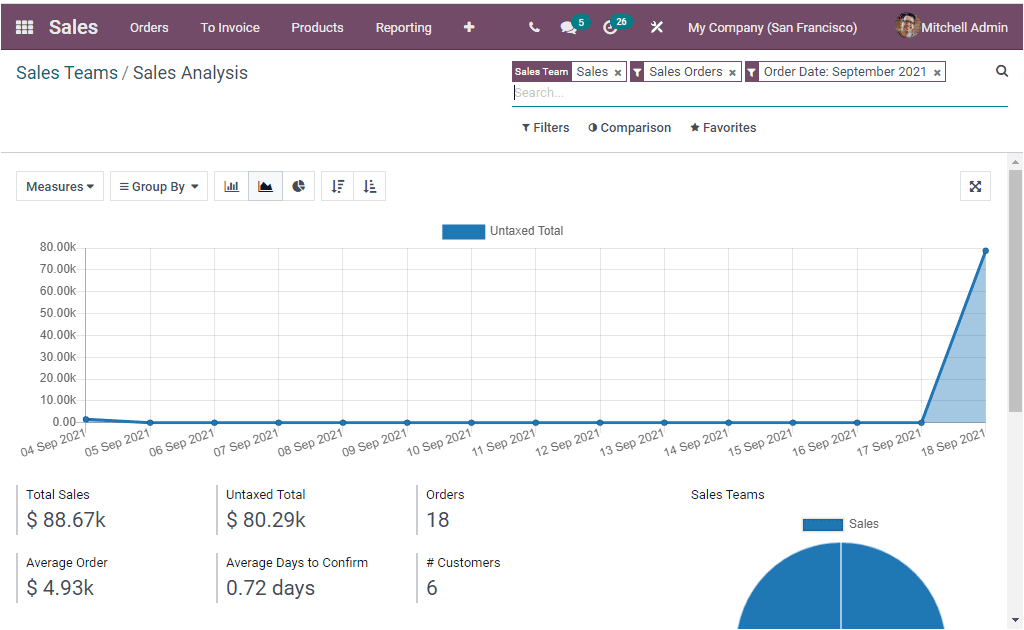1024x630 pixels.
Task: Click the search magnifier icon
Action: click(x=1001, y=71)
